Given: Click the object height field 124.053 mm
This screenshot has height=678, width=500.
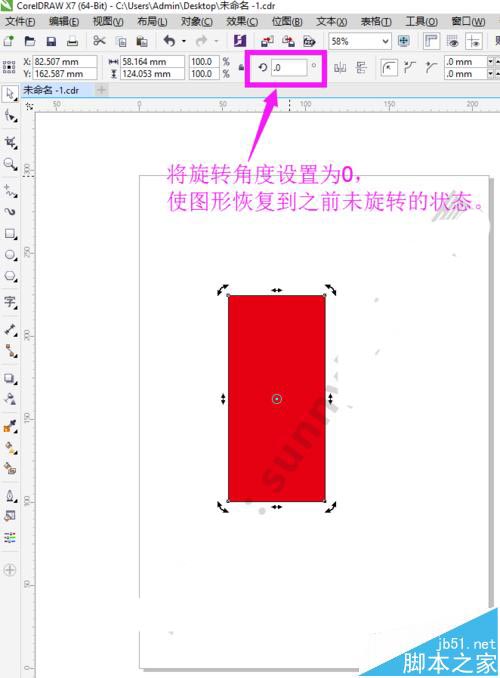Looking at the screenshot, I should [152, 74].
